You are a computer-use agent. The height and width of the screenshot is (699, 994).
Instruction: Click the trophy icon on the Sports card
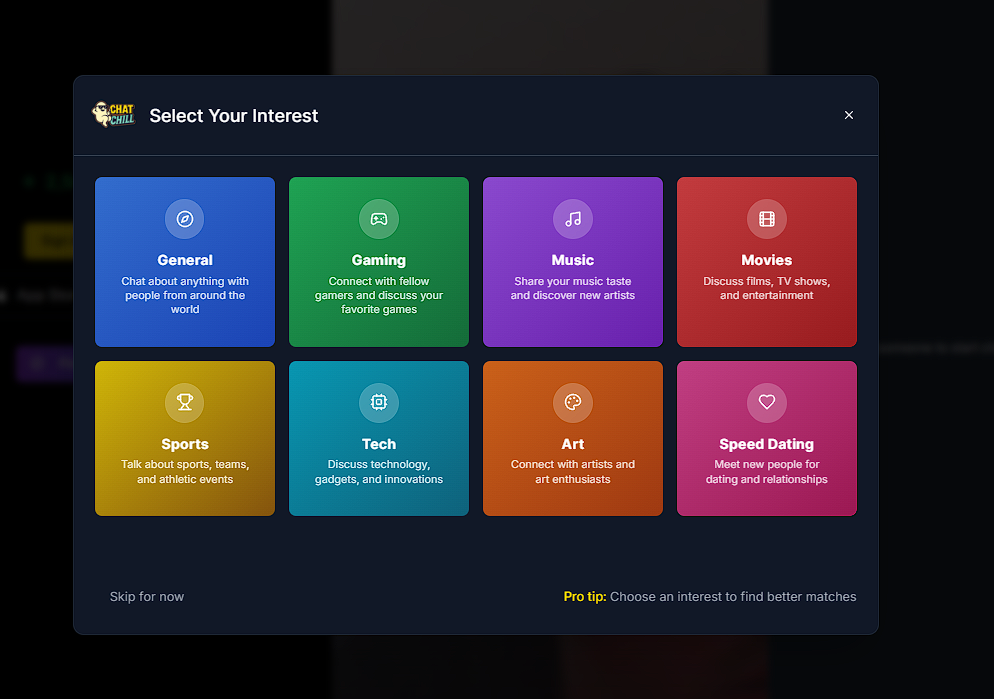coord(185,402)
